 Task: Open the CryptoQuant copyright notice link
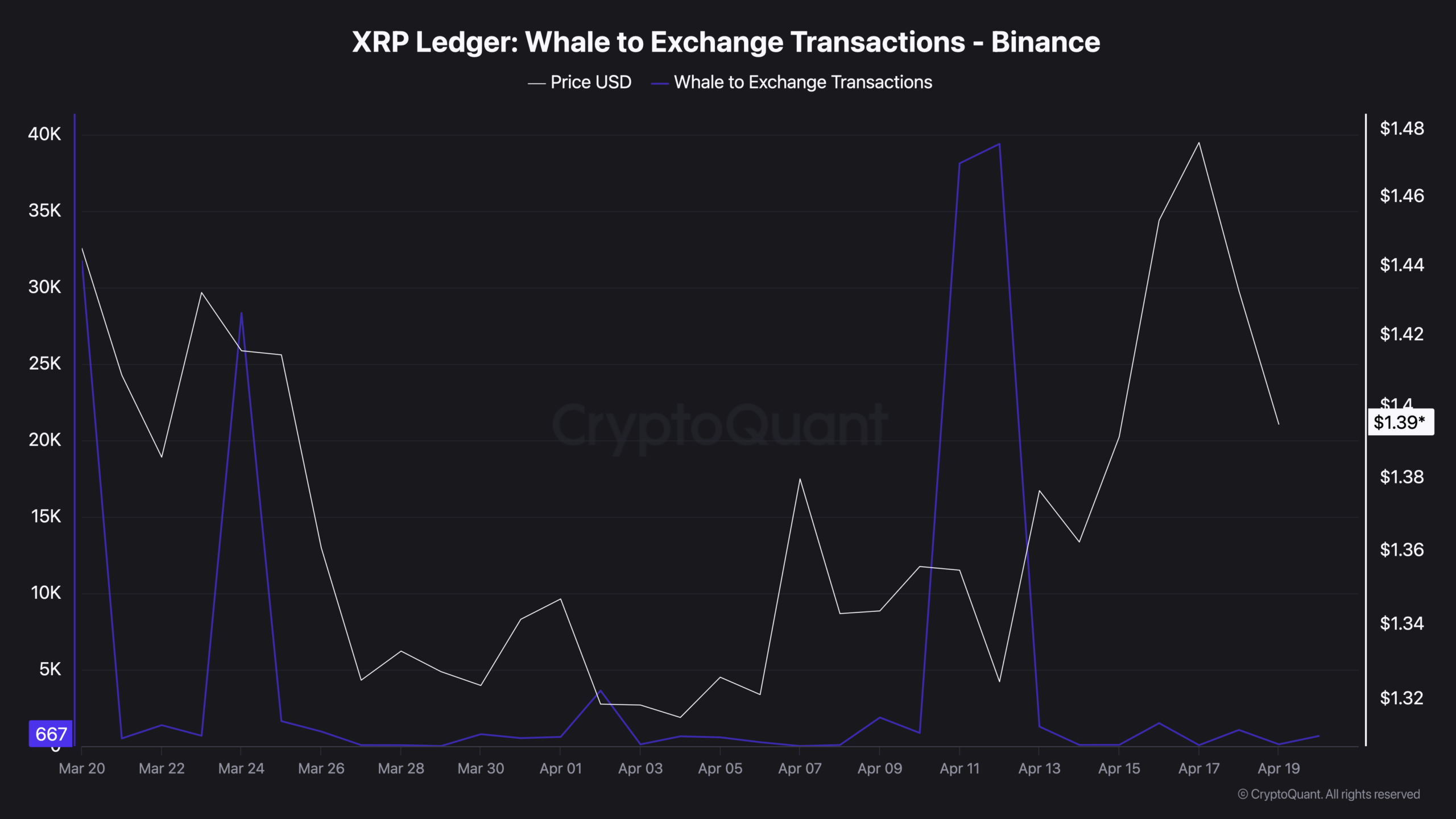click(1329, 794)
